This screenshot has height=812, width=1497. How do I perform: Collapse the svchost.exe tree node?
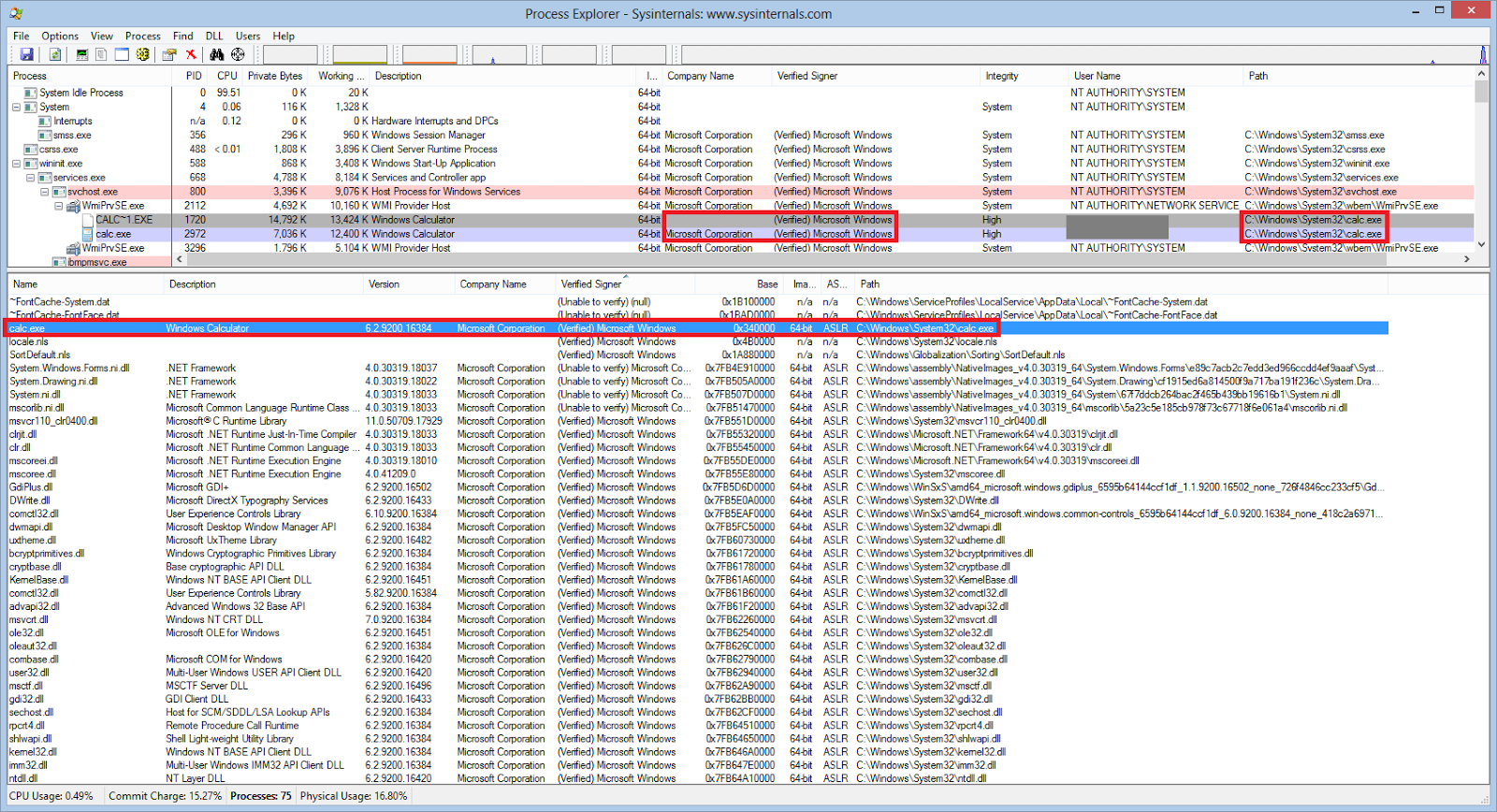[x=44, y=191]
